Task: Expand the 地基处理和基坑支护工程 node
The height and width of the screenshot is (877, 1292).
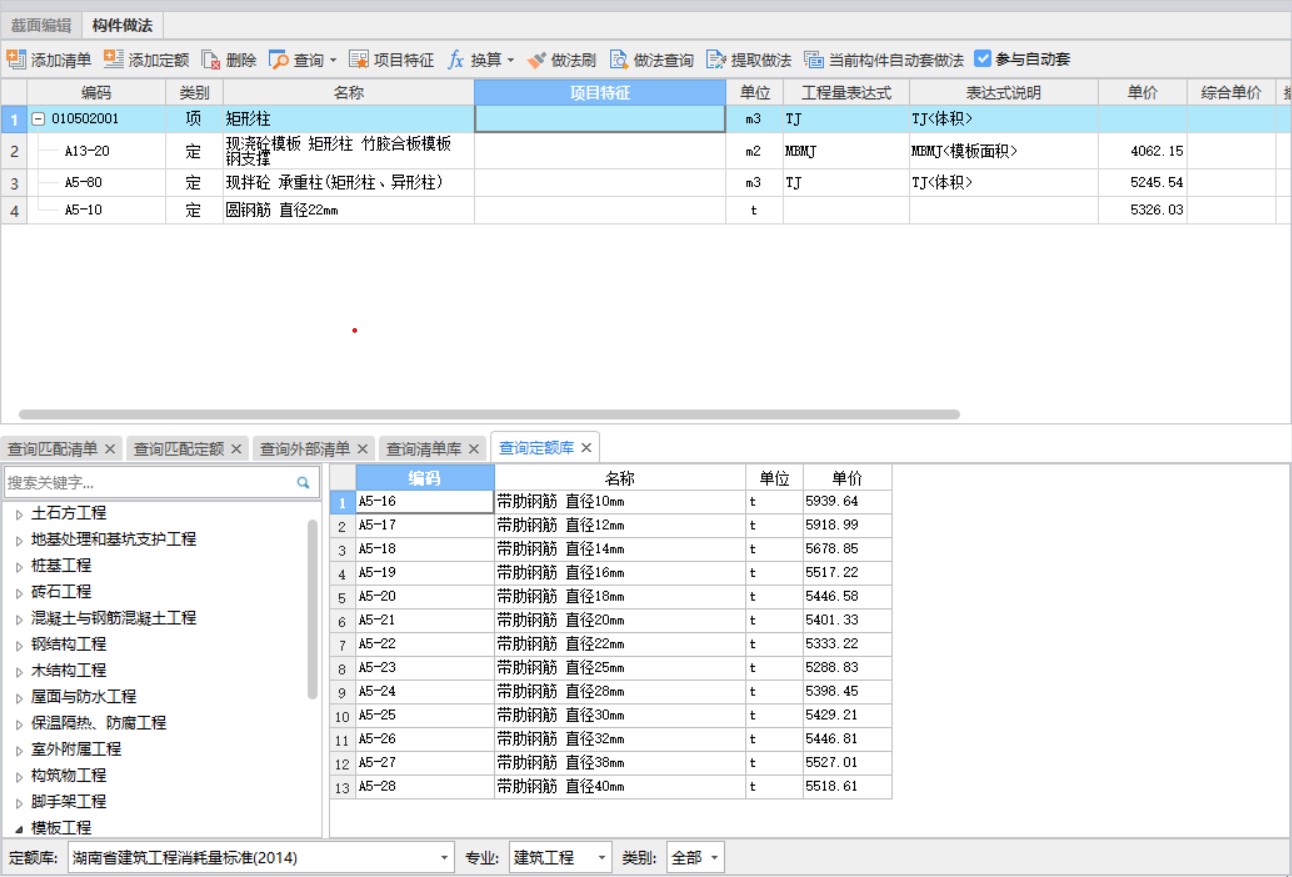Action: coord(19,540)
